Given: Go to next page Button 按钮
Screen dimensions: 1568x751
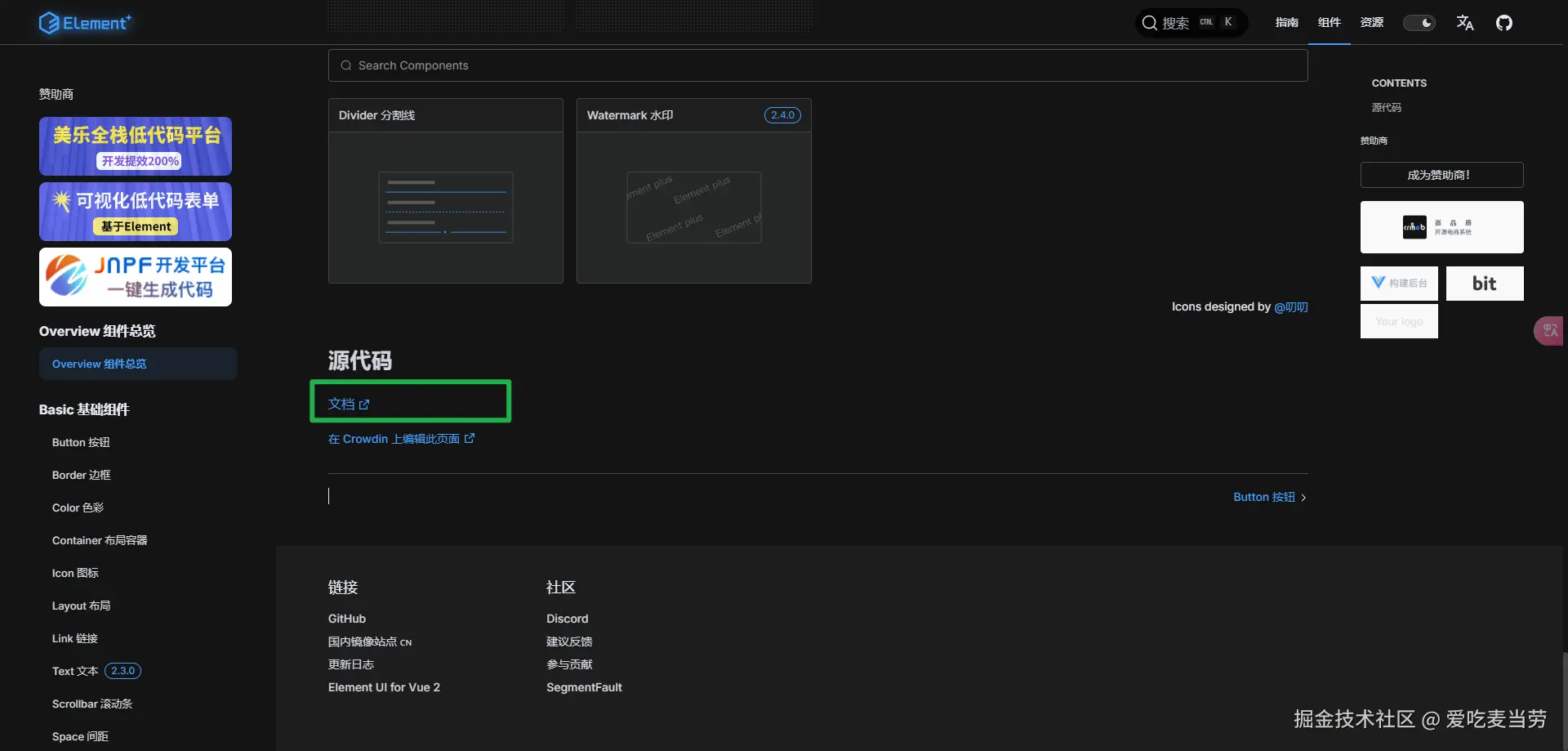Looking at the screenshot, I should coord(1270,497).
